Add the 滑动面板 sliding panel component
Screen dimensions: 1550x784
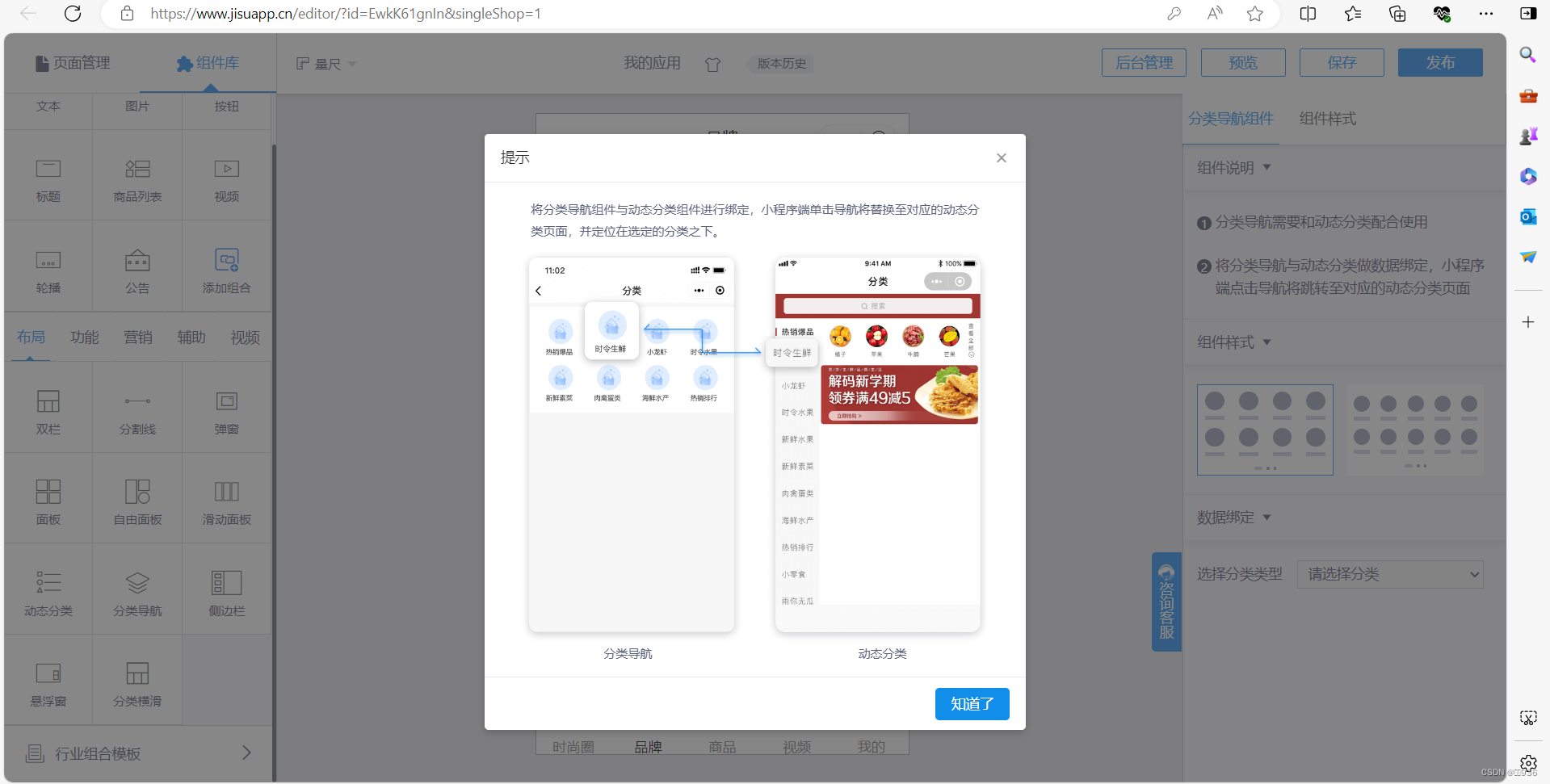[226, 498]
